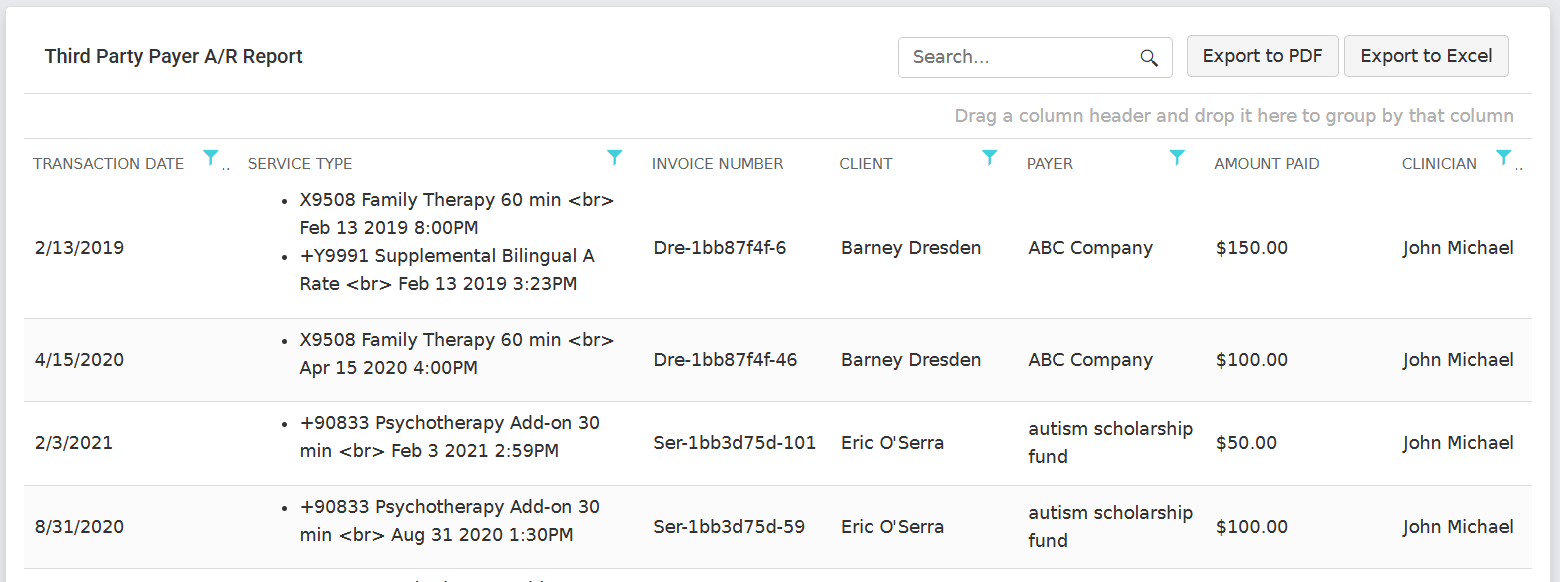Image resolution: width=1560 pixels, height=582 pixels.
Task: Focus the Search input field
Action: [x=1020, y=58]
